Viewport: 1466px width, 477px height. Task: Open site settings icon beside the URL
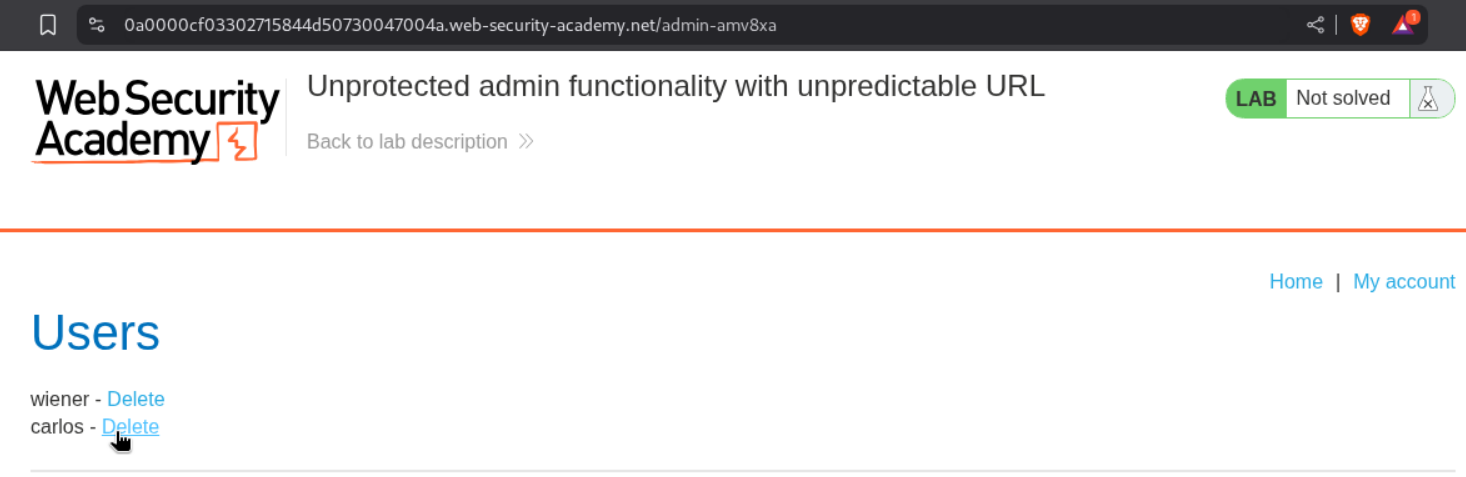point(97,25)
